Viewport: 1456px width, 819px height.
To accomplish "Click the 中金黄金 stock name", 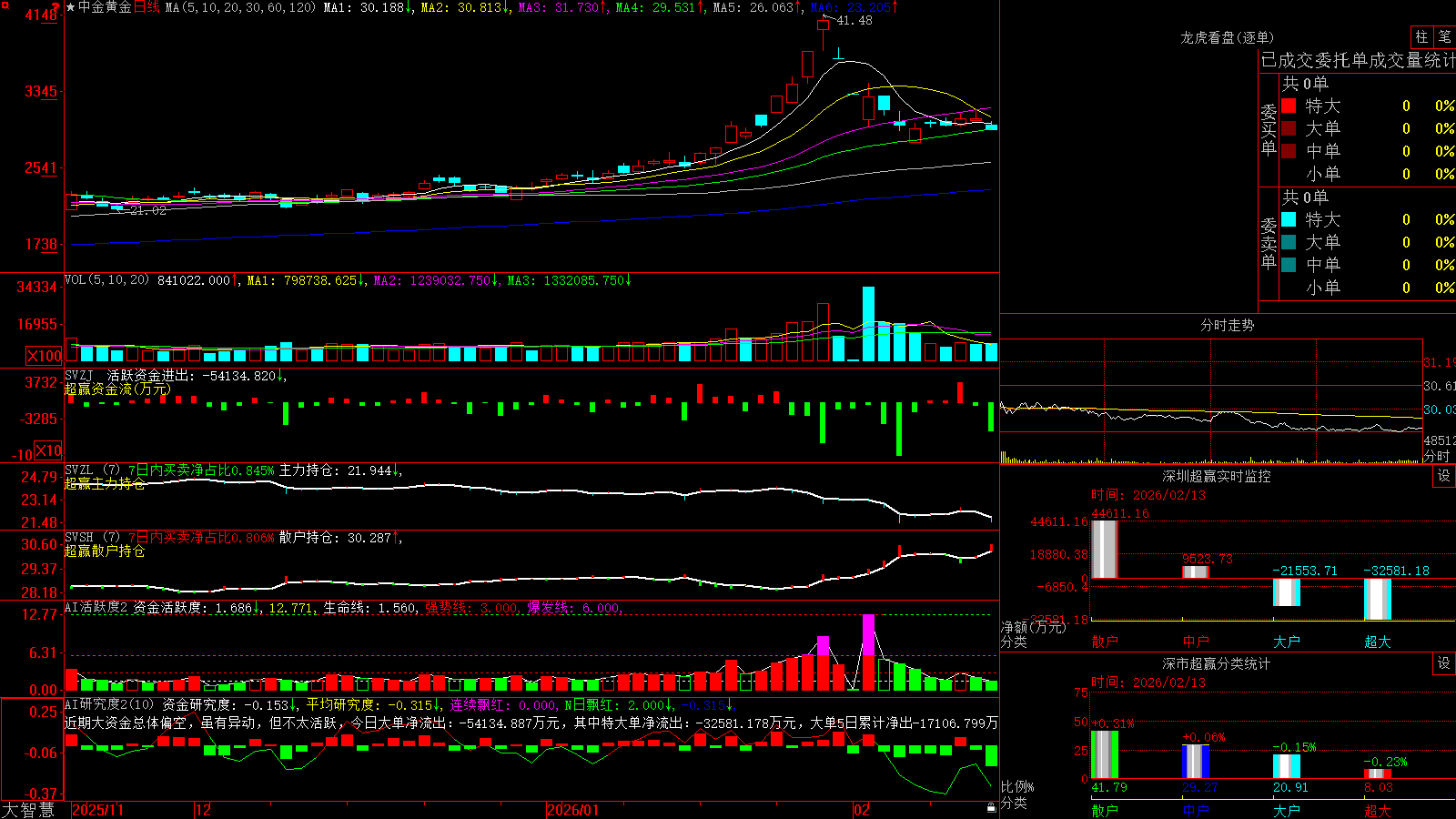I will (x=105, y=7).
